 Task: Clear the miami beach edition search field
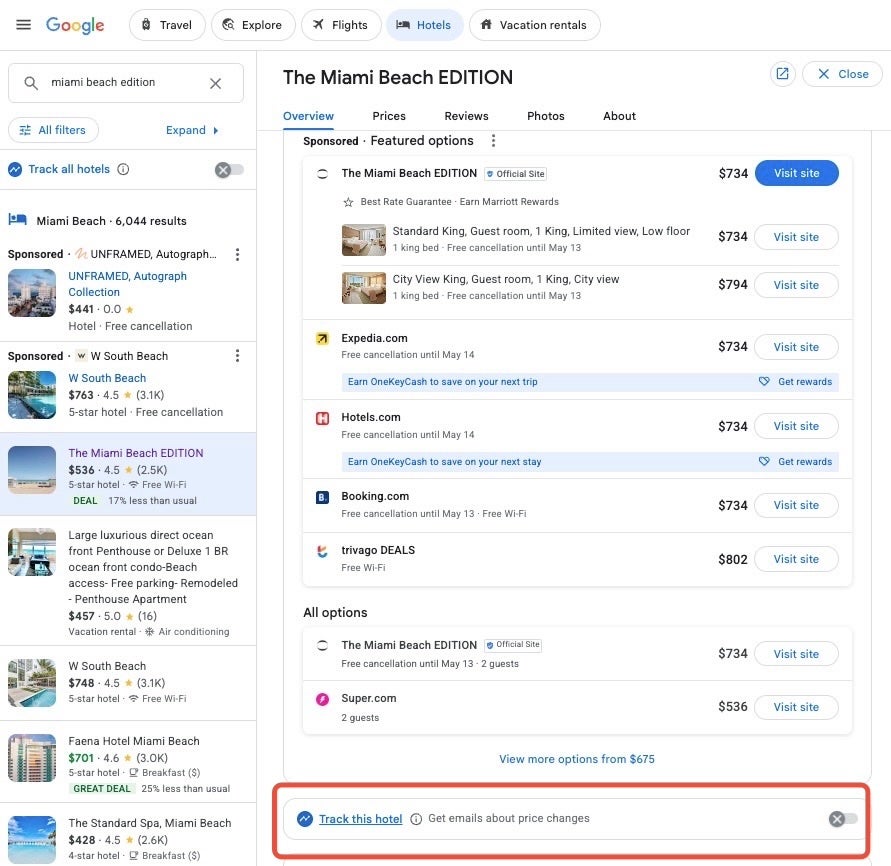[x=215, y=83]
